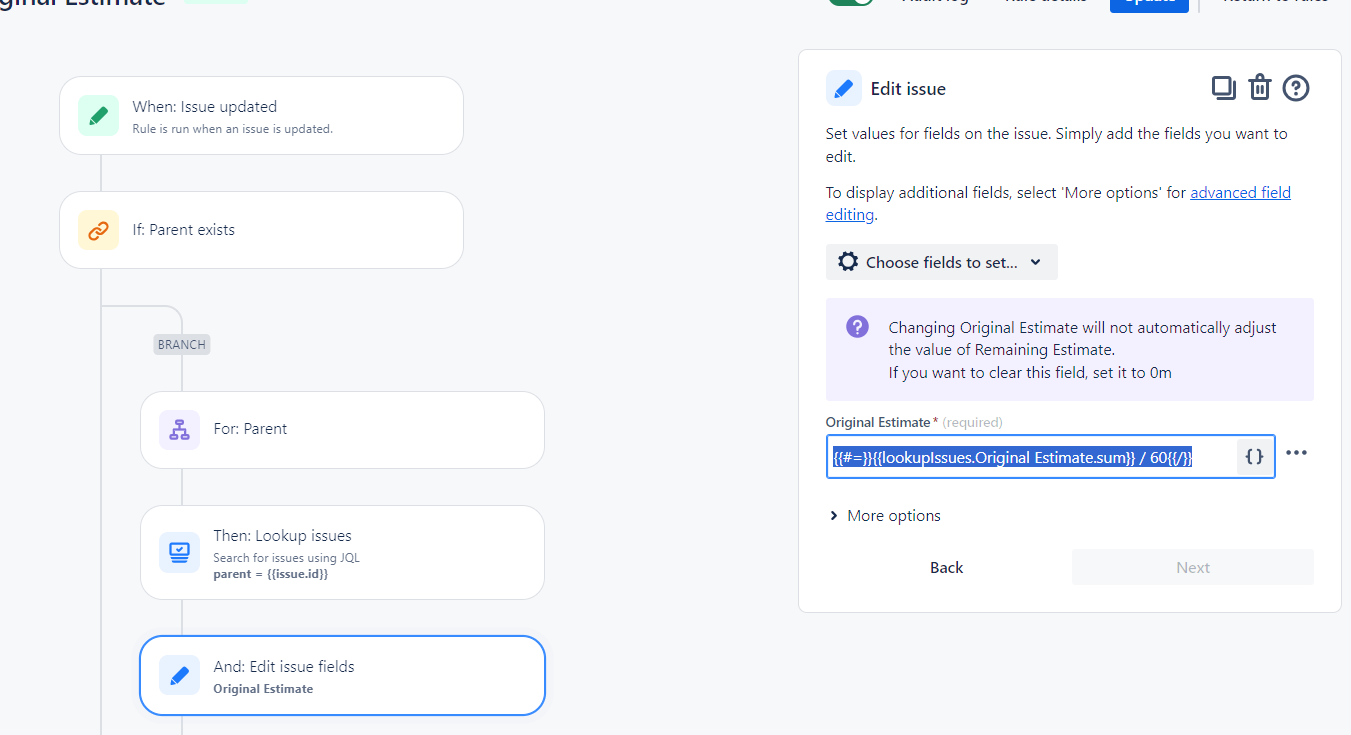This screenshot has width=1351, height=735.
Task: Expand More options section
Action: (885, 516)
